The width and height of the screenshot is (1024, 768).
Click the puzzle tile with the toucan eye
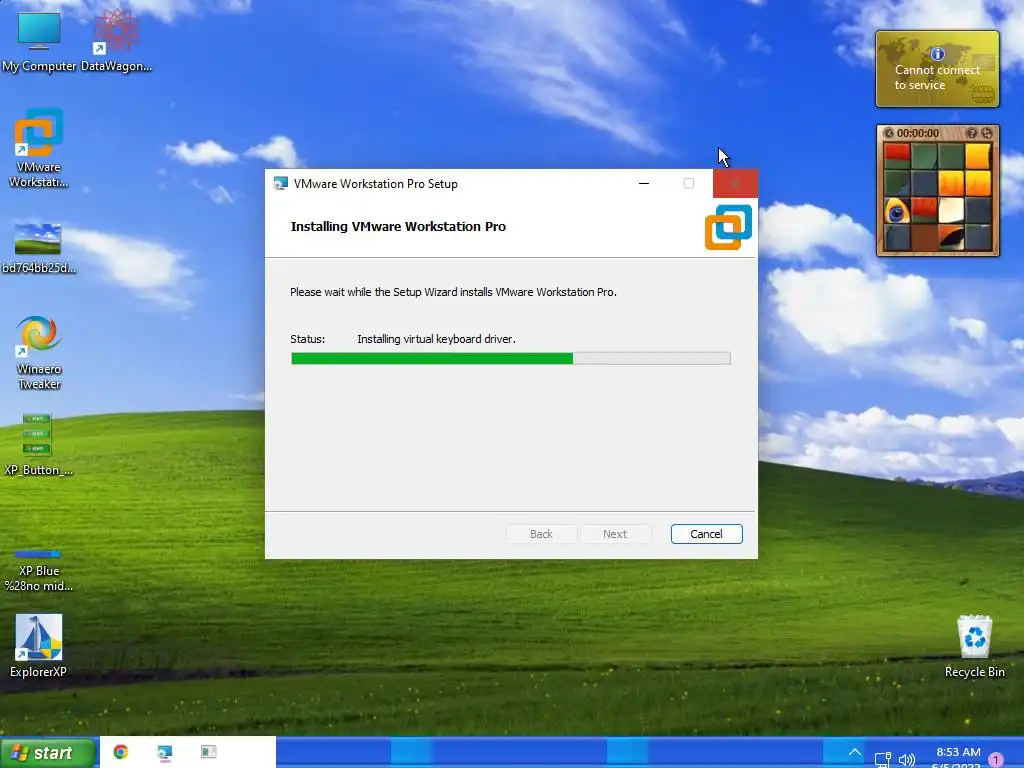point(897,211)
